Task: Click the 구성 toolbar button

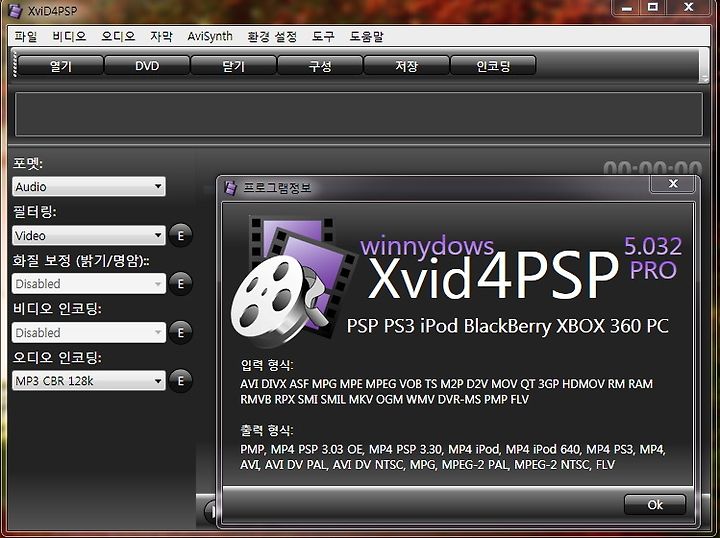Action: [x=320, y=66]
